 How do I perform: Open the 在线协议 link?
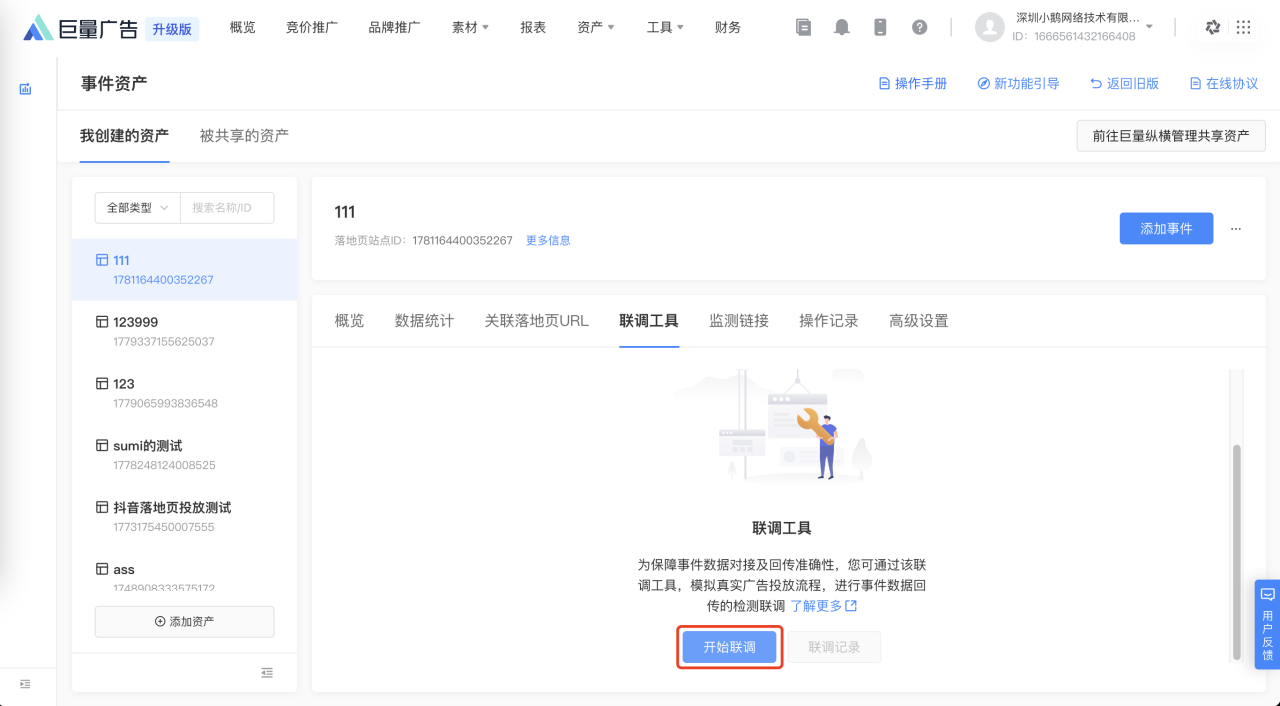(x=1224, y=84)
